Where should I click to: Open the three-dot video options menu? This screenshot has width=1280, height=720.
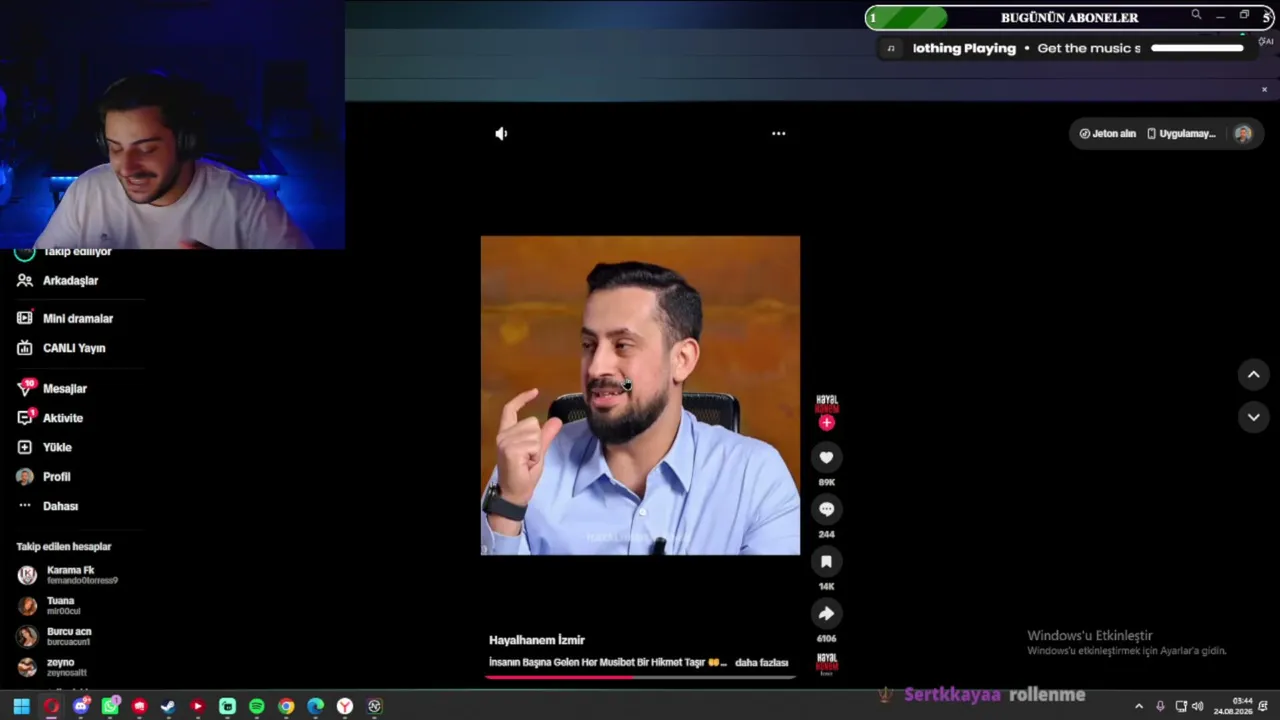(x=779, y=134)
